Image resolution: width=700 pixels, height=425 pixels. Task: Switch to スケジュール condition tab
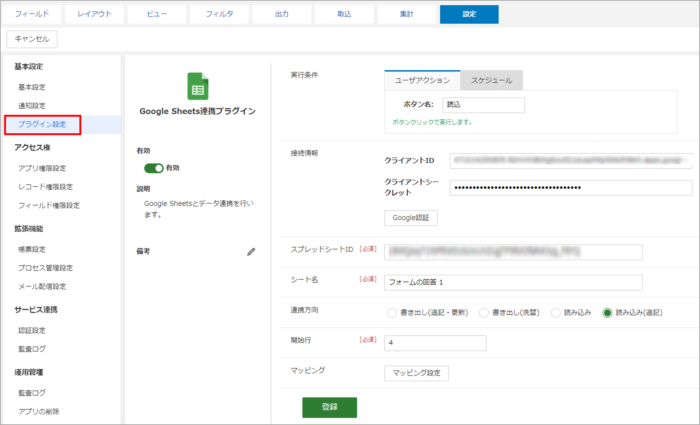(x=492, y=80)
